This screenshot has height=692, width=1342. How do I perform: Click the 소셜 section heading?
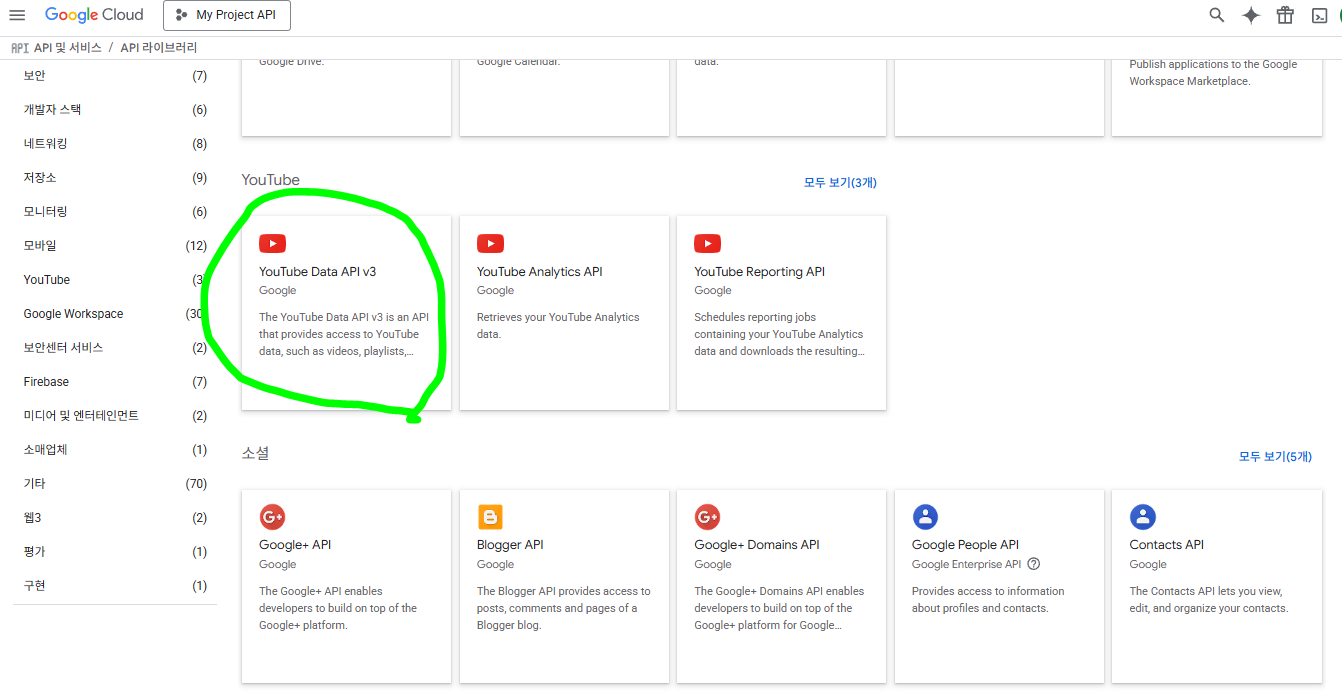click(x=255, y=453)
